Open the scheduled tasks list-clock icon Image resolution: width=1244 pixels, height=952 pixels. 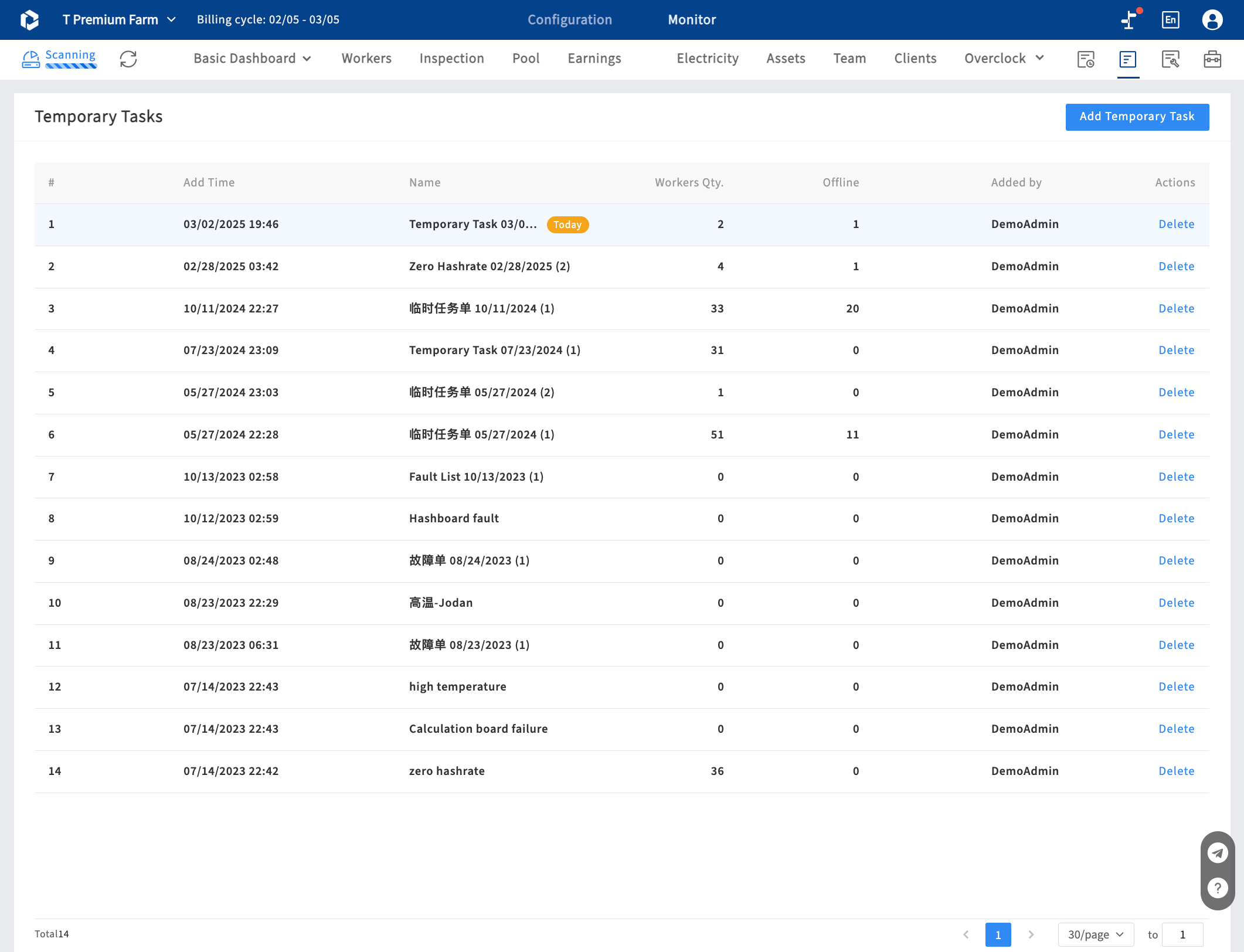point(1086,59)
